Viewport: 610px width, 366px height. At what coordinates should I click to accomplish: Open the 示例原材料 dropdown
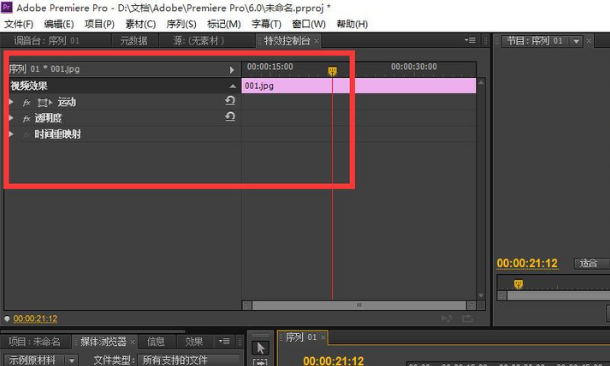42,360
